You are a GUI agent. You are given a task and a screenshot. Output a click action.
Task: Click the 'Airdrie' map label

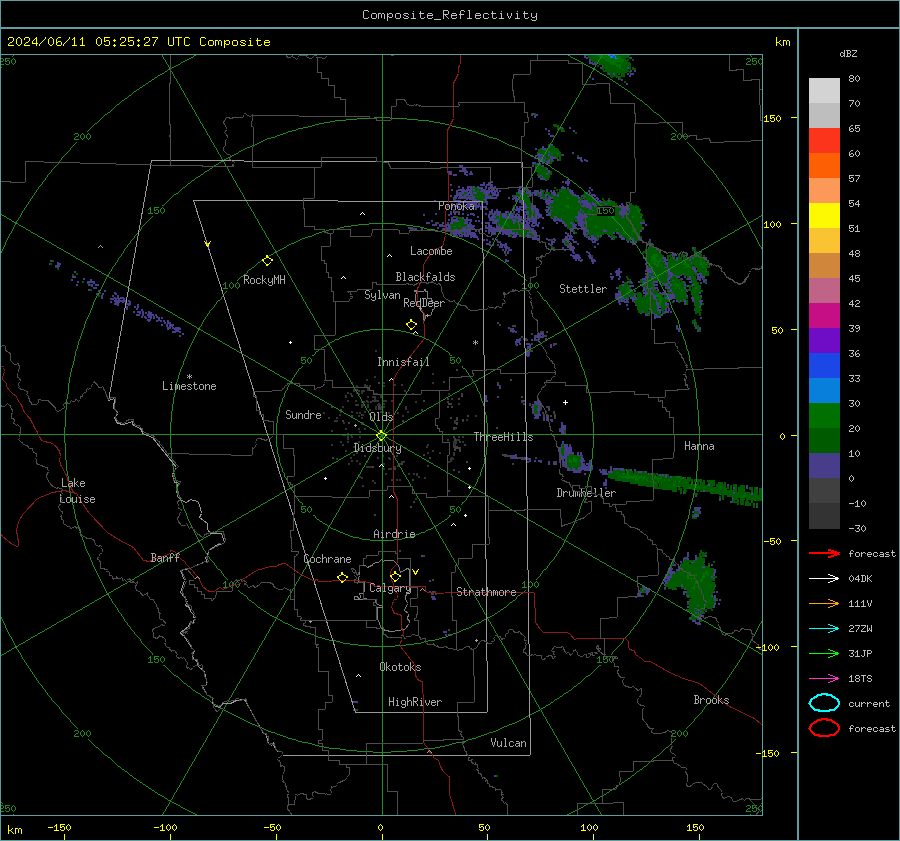click(x=394, y=534)
